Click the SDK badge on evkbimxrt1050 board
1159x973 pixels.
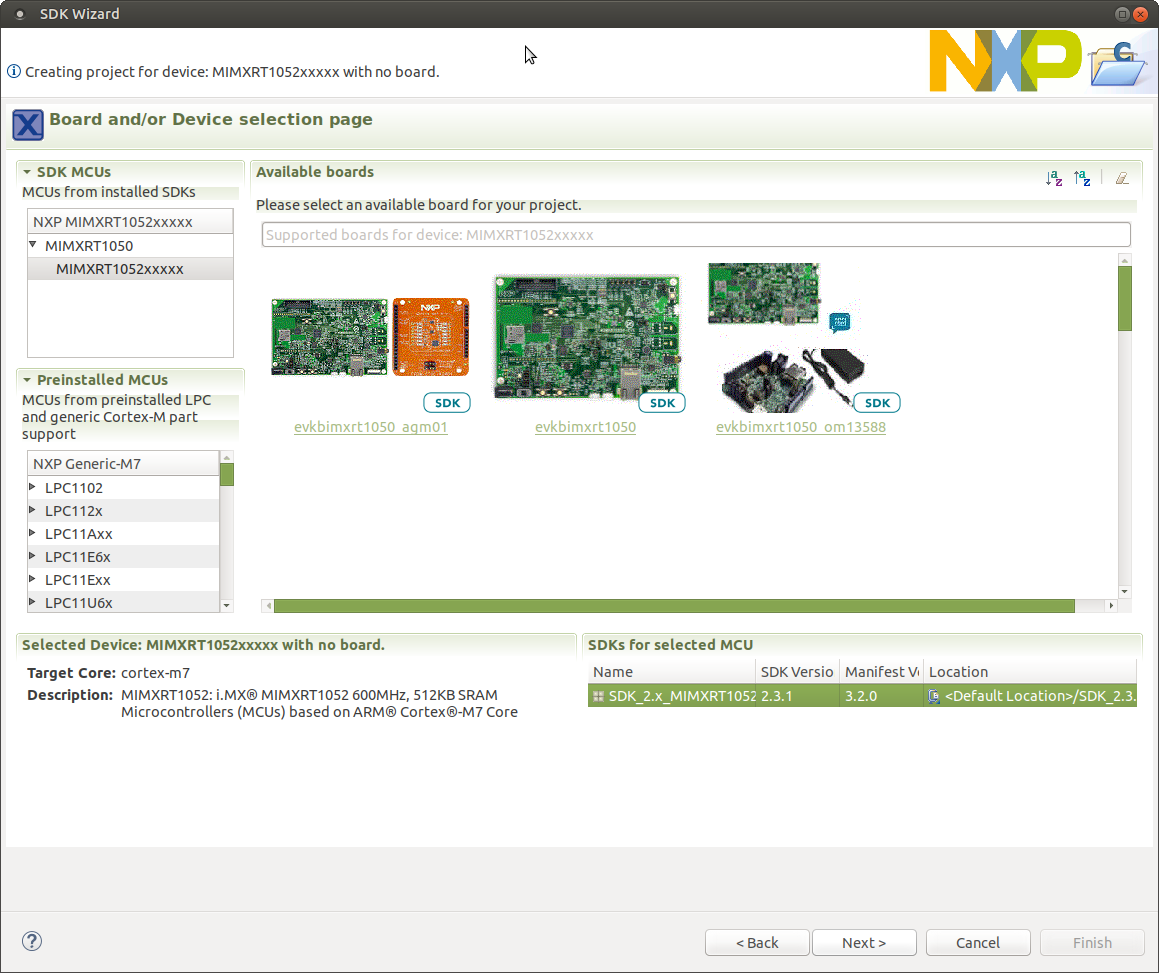(x=662, y=403)
